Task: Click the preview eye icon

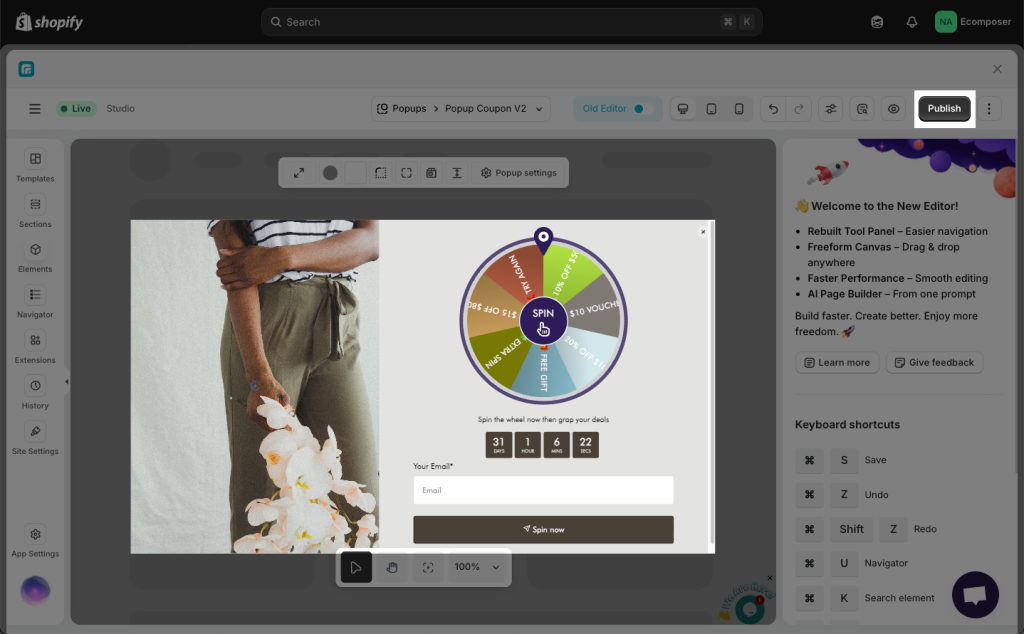Action: pyautogui.click(x=894, y=109)
